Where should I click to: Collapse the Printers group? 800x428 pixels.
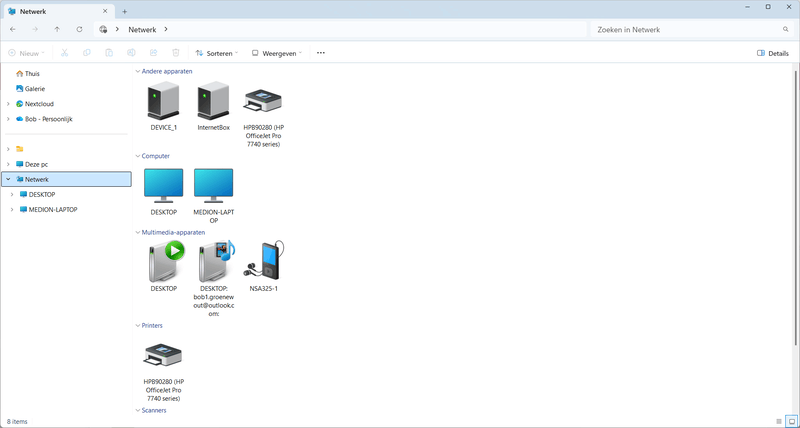click(x=138, y=325)
